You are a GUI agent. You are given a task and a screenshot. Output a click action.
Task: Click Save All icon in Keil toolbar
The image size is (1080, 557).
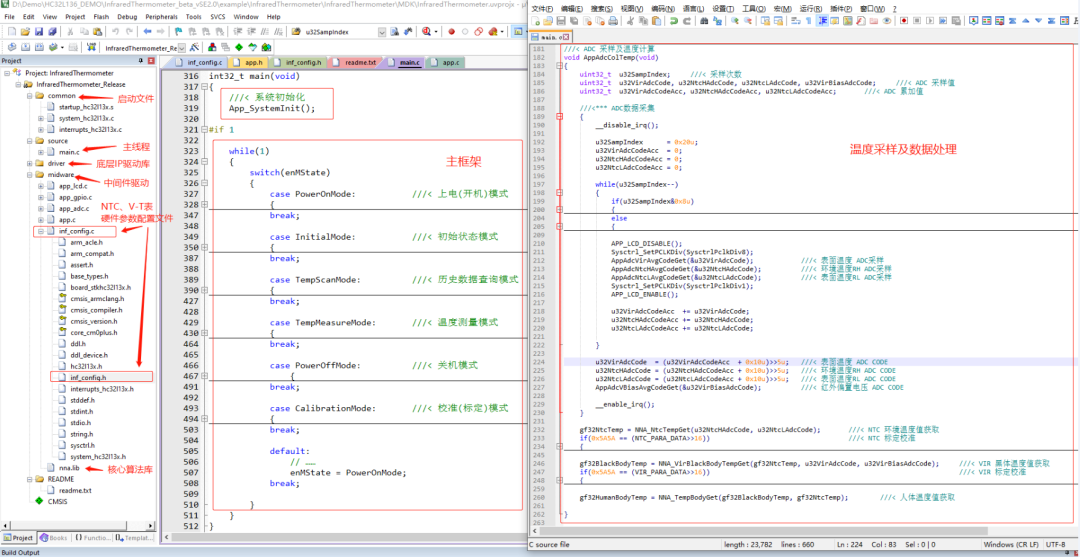coord(52,32)
